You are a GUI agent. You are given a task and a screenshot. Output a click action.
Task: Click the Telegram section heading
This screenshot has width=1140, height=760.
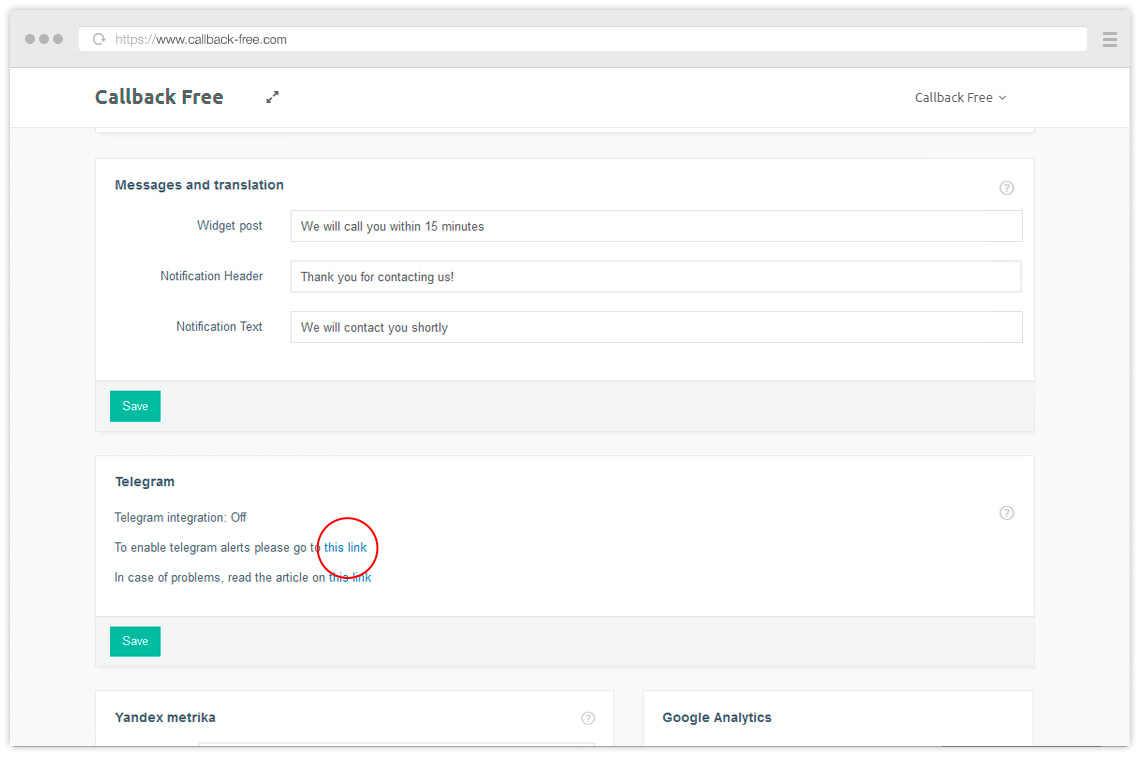[x=145, y=481]
